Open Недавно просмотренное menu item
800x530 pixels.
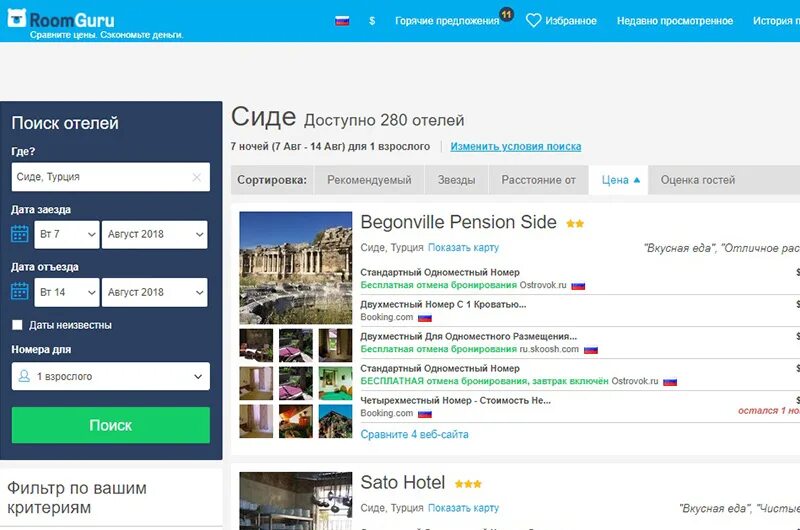click(675, 21)
